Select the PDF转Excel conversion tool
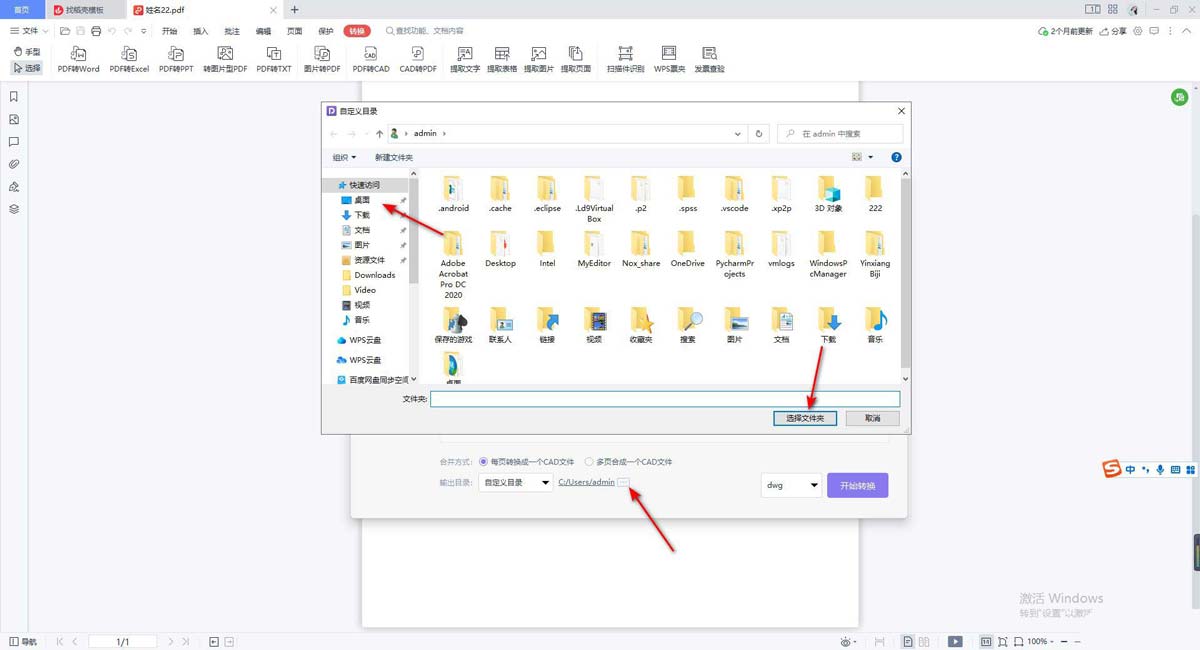 [129, 59]
